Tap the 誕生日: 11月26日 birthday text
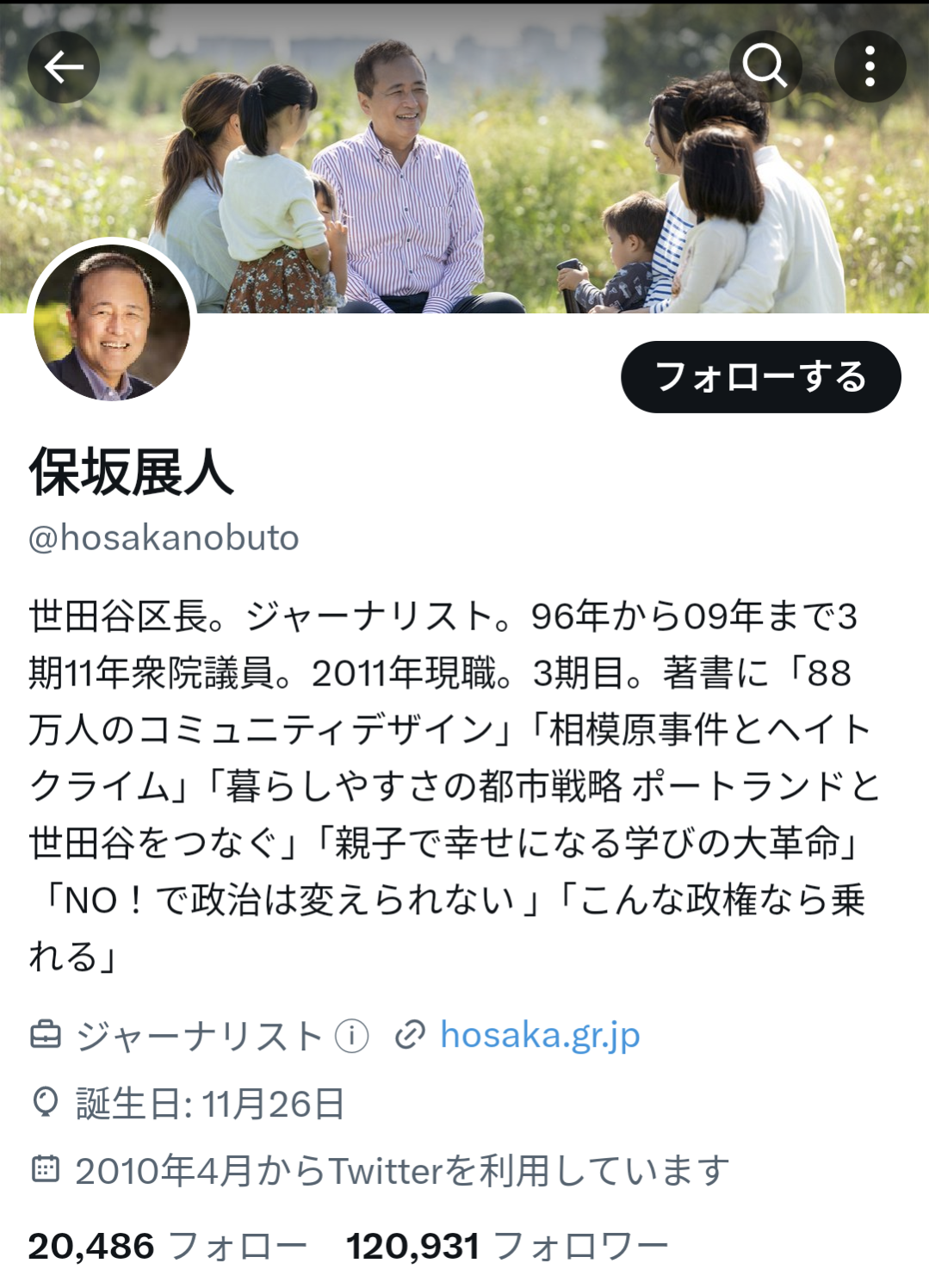 pyautogui.click(x=210, y=1103)
